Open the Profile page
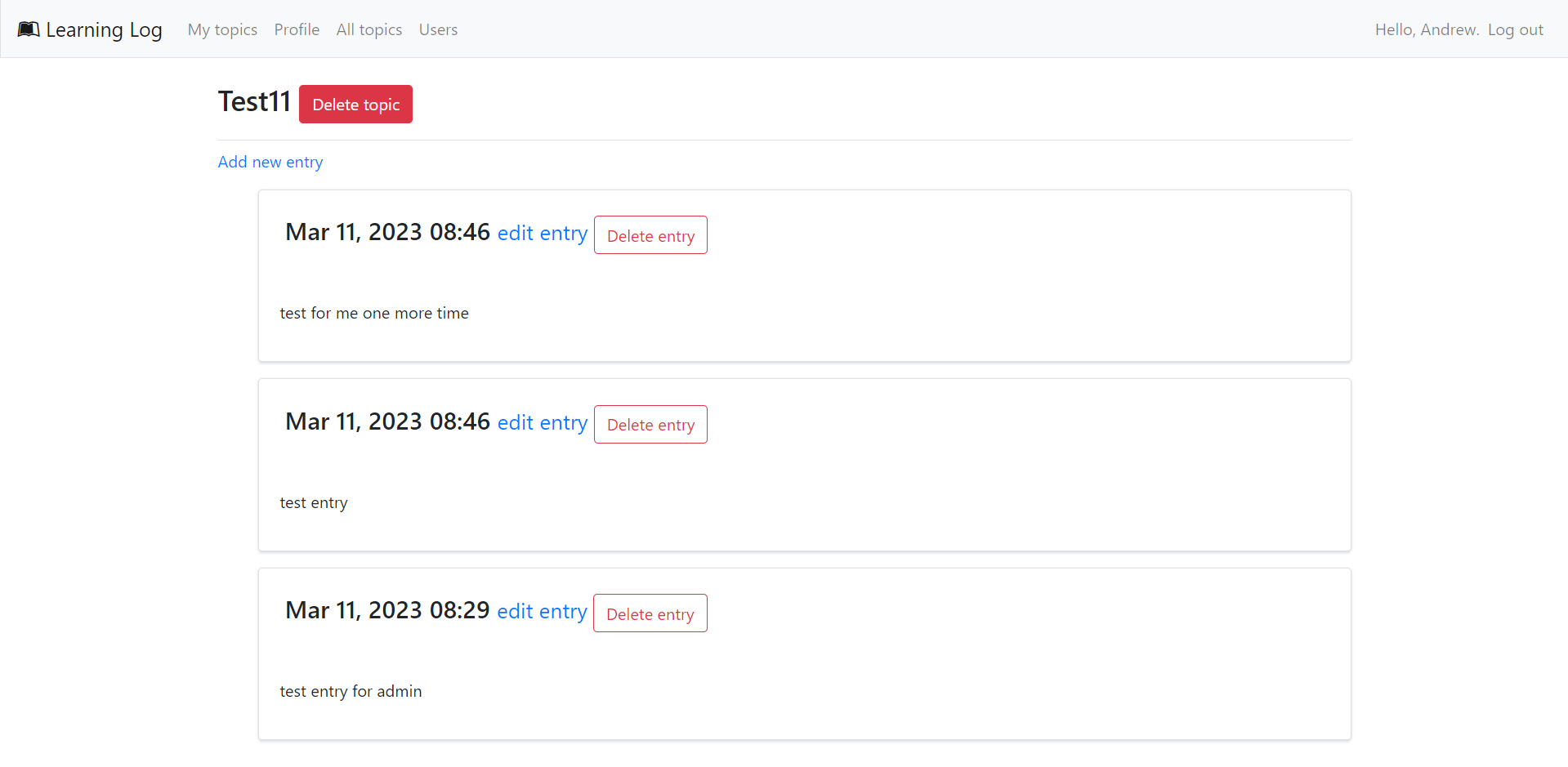The width and height of the screenshot is (1568, 767). pyautogui.click(x=297, y=29)
